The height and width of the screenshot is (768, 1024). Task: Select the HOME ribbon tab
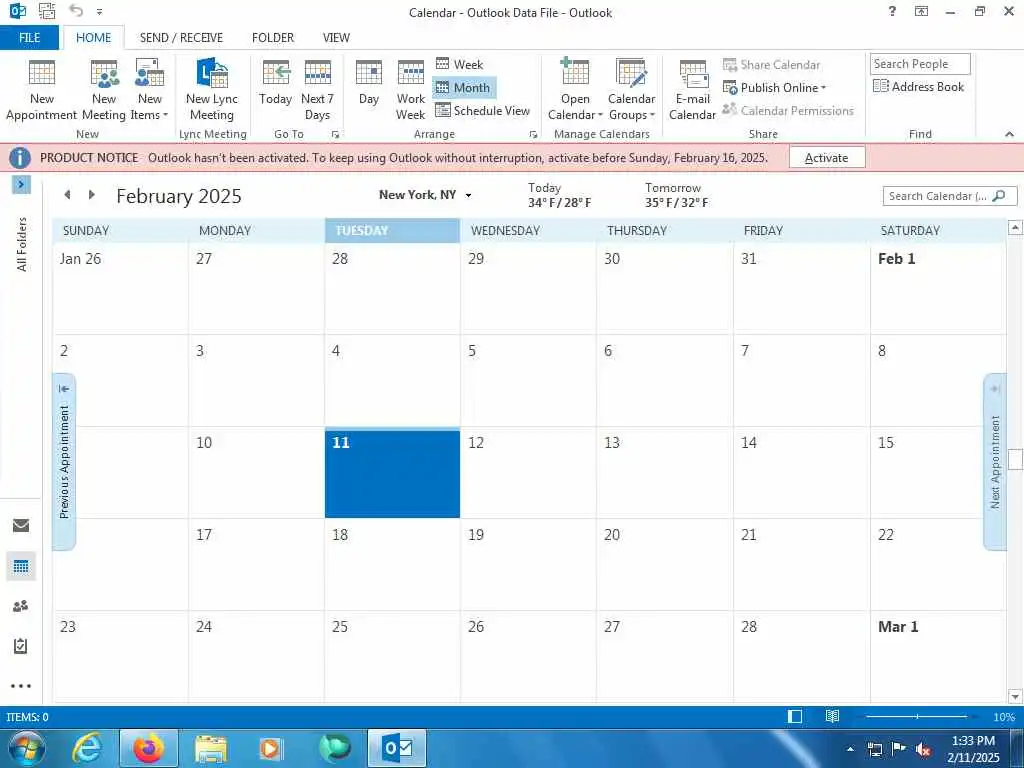tap(93, 38)
